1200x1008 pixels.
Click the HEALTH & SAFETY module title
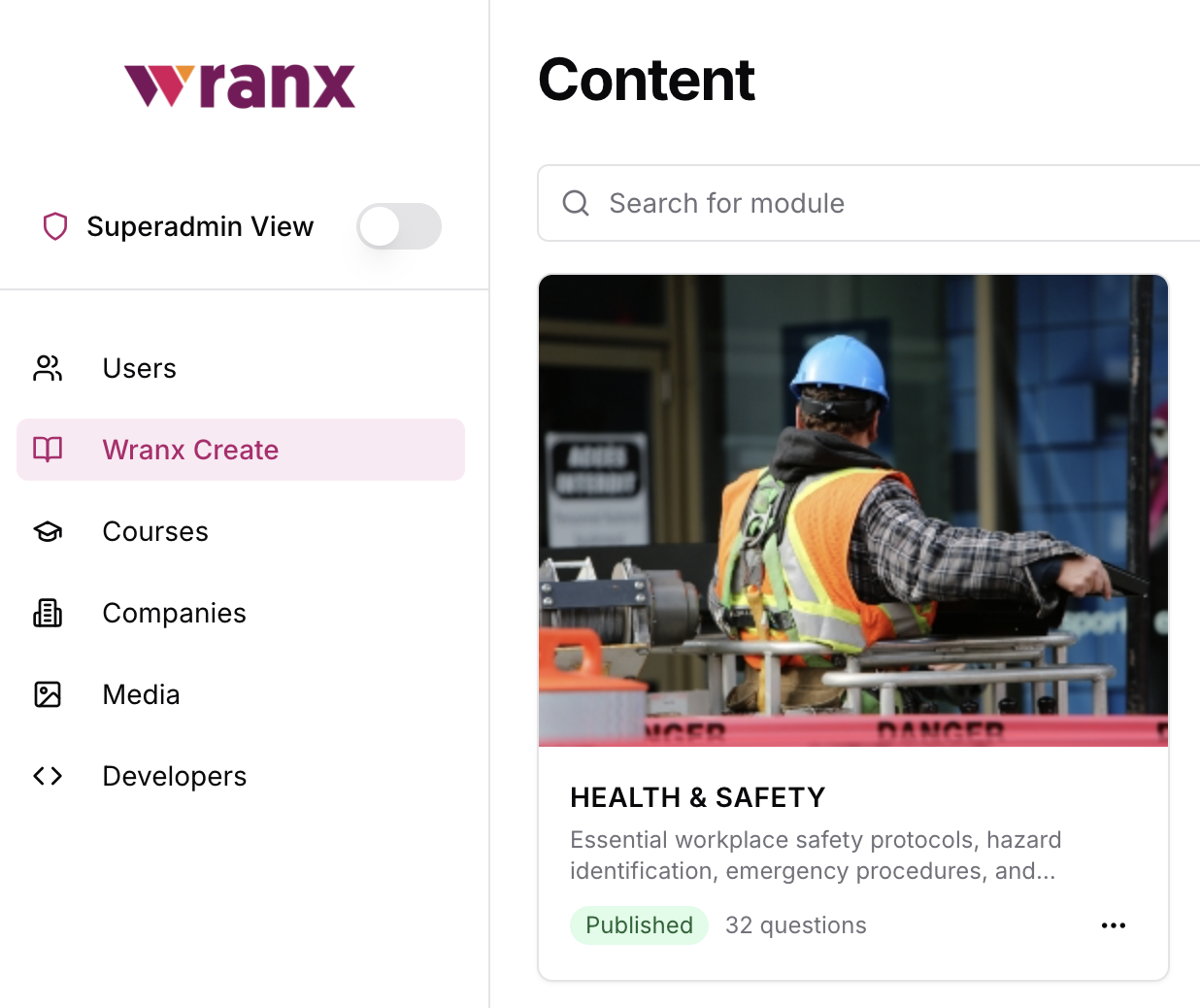click(x=697, y=797)
